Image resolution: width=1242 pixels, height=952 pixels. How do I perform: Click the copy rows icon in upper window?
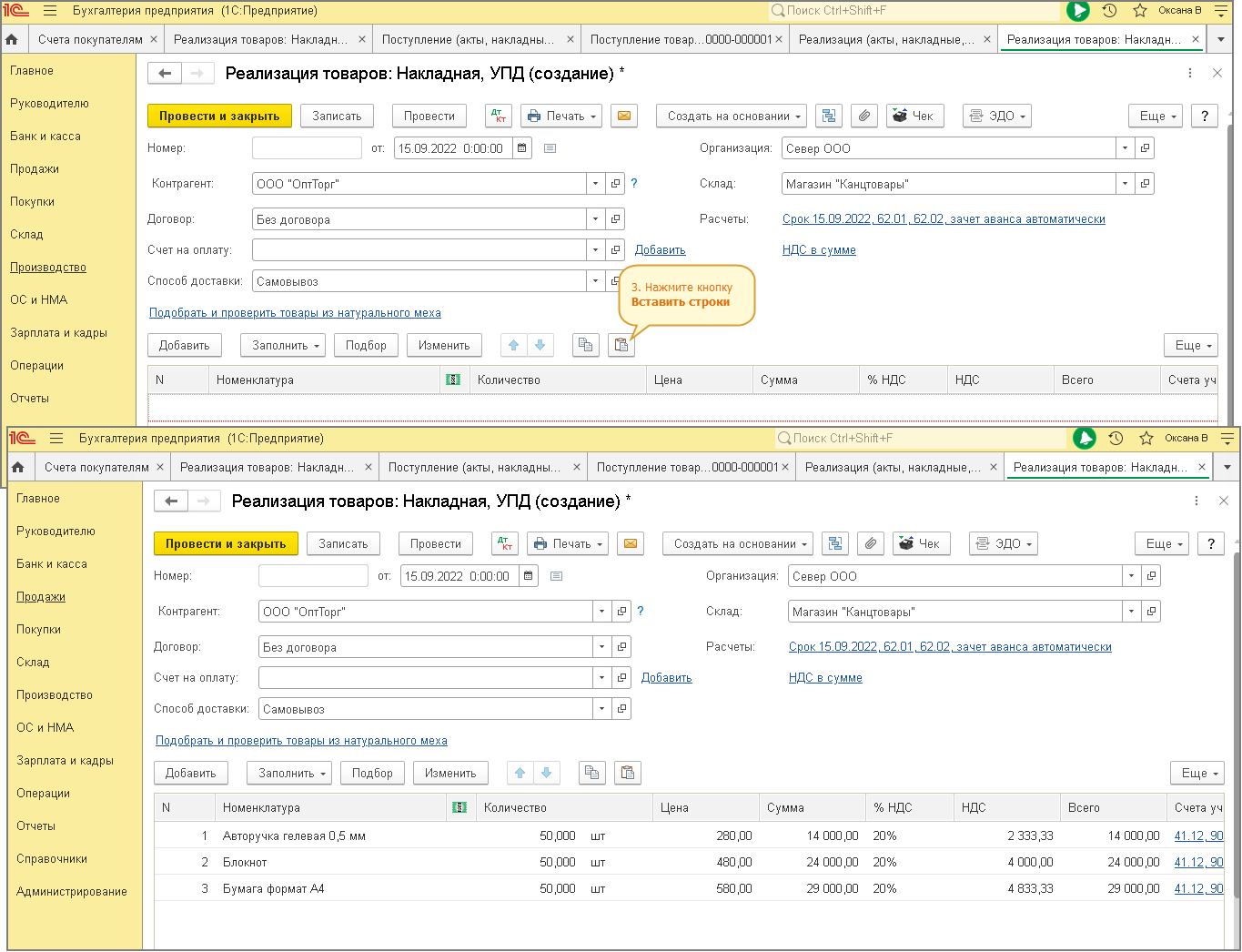[x=586, y=345]
